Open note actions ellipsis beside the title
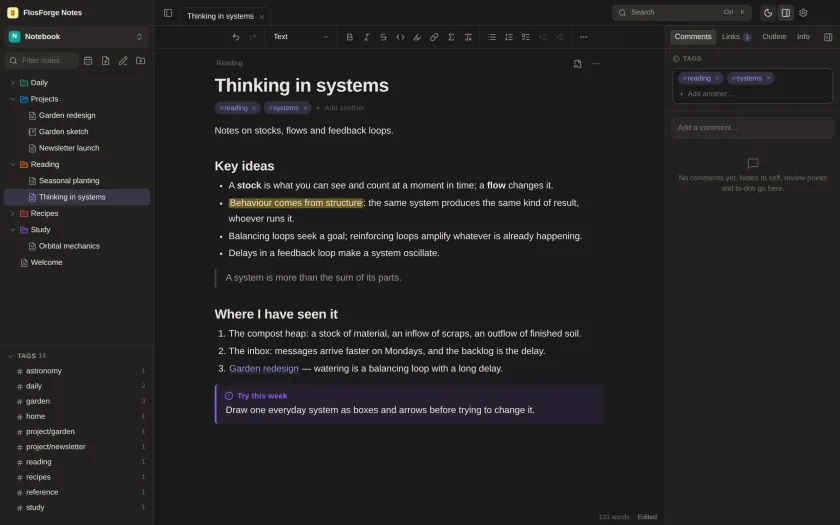 tap(596, 64)
